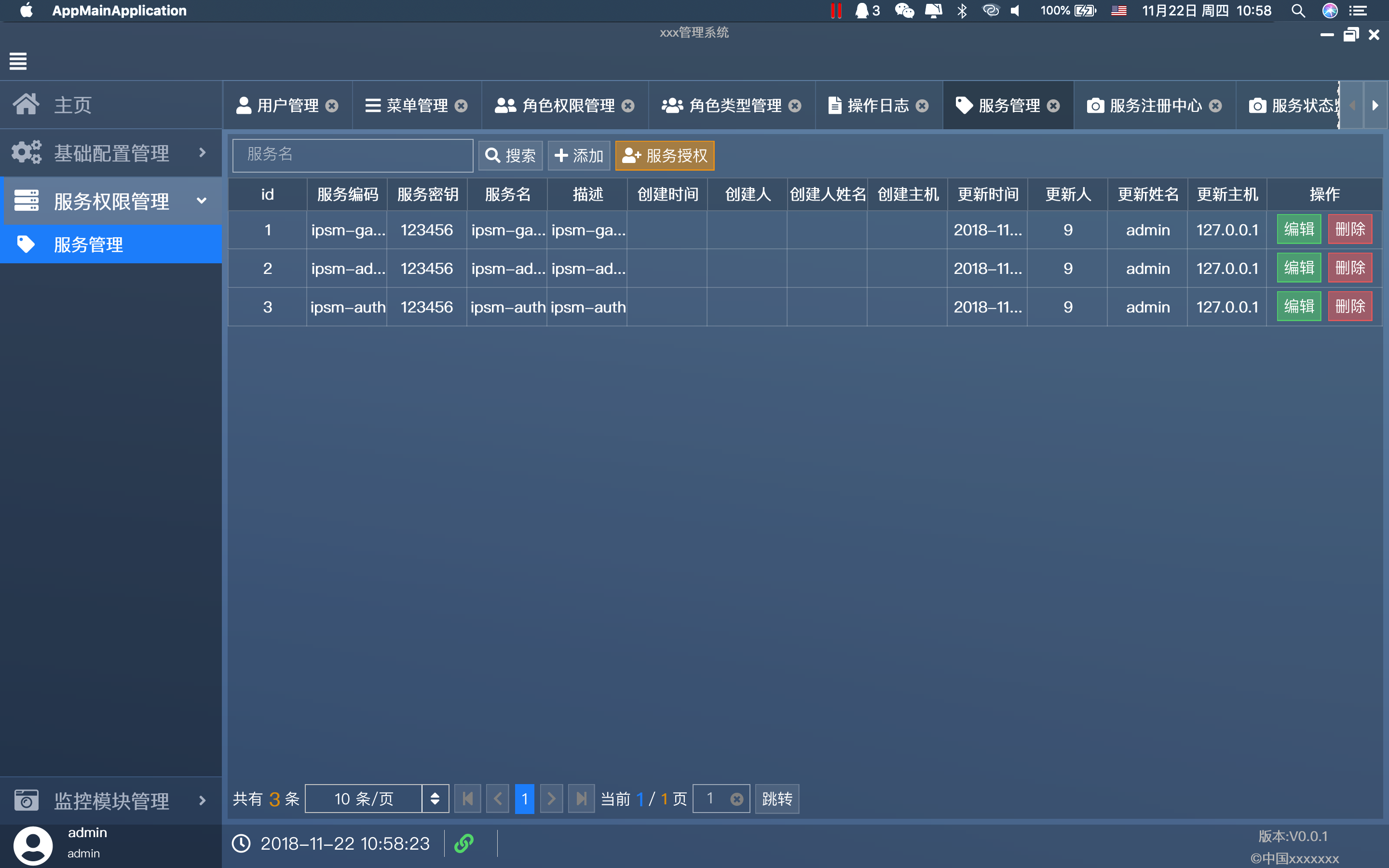
Task: Select the 服务管理 tag icon
Action: point(27,244)
